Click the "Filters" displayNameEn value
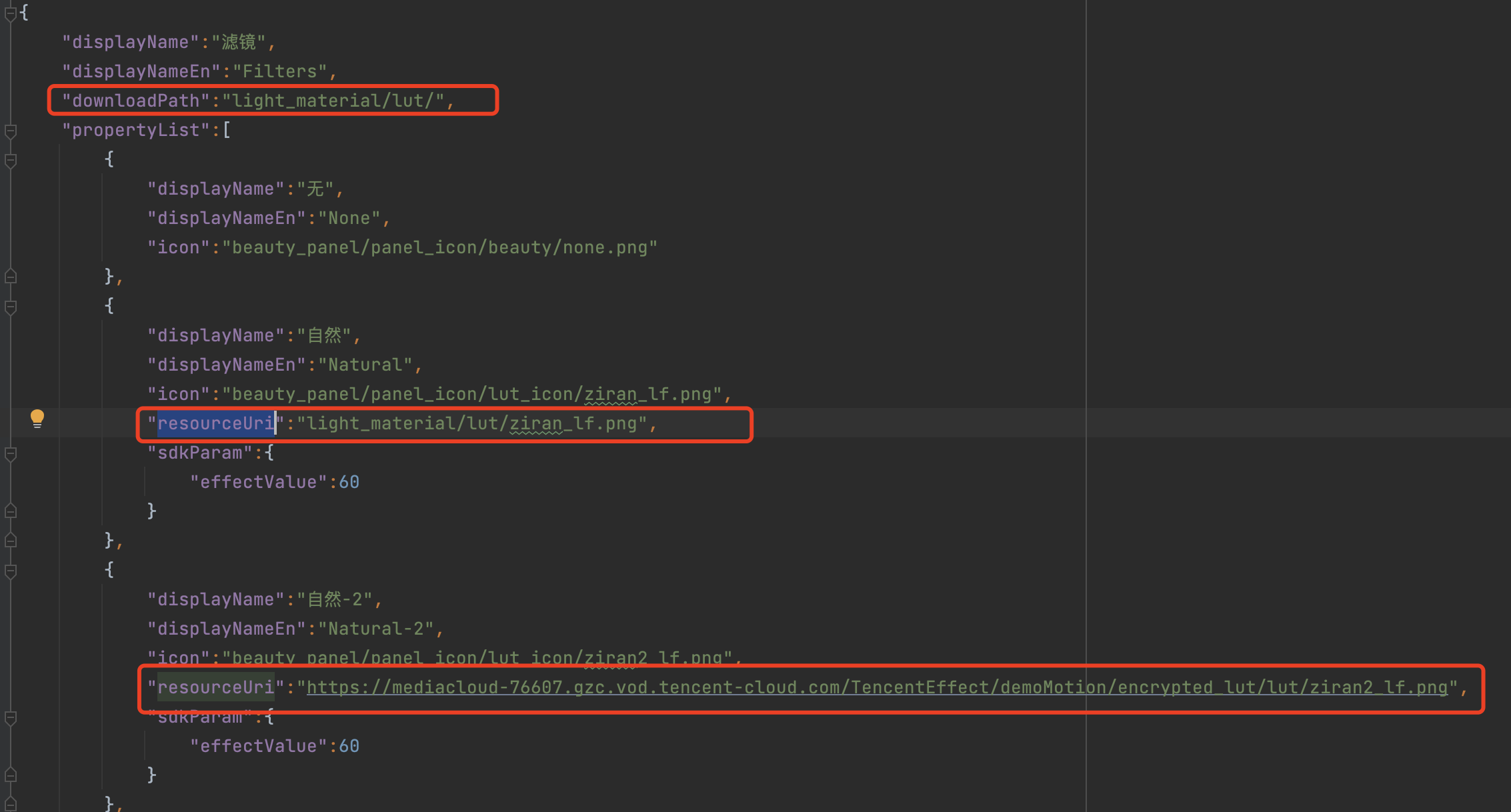This screenshot has width=1511, height=812. click(279, 71)
